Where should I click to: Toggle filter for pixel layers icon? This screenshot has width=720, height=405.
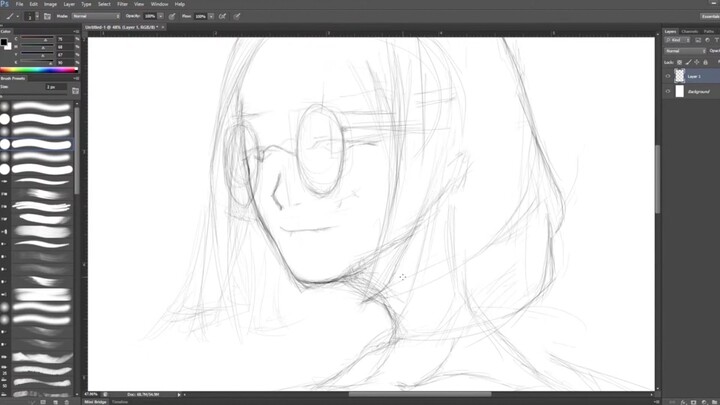pyautogui.click(x=698, y=40)
